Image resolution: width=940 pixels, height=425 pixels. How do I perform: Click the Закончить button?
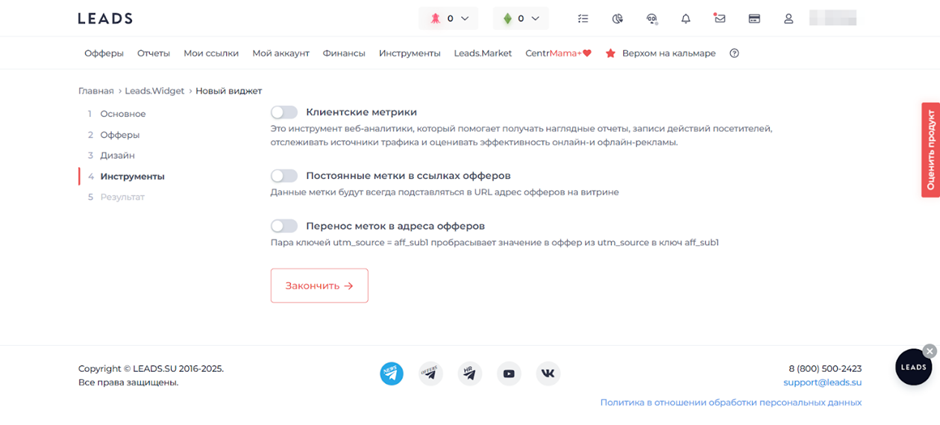[320, 285]
